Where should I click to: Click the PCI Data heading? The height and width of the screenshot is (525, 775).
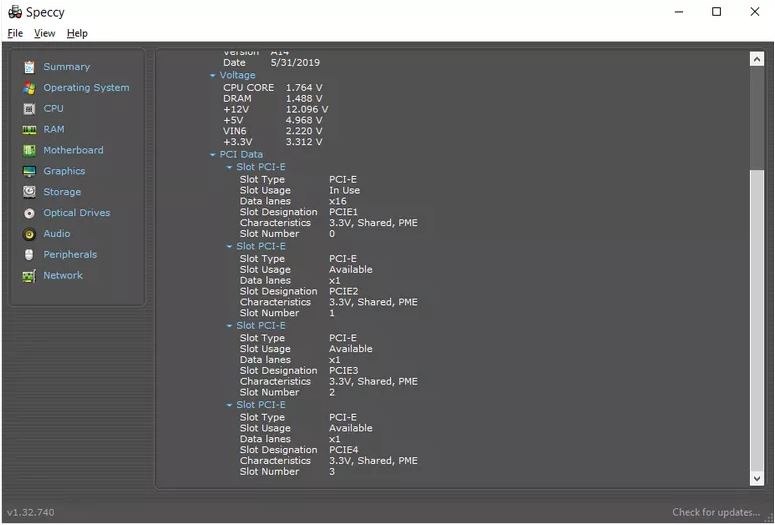pos(241,154)
